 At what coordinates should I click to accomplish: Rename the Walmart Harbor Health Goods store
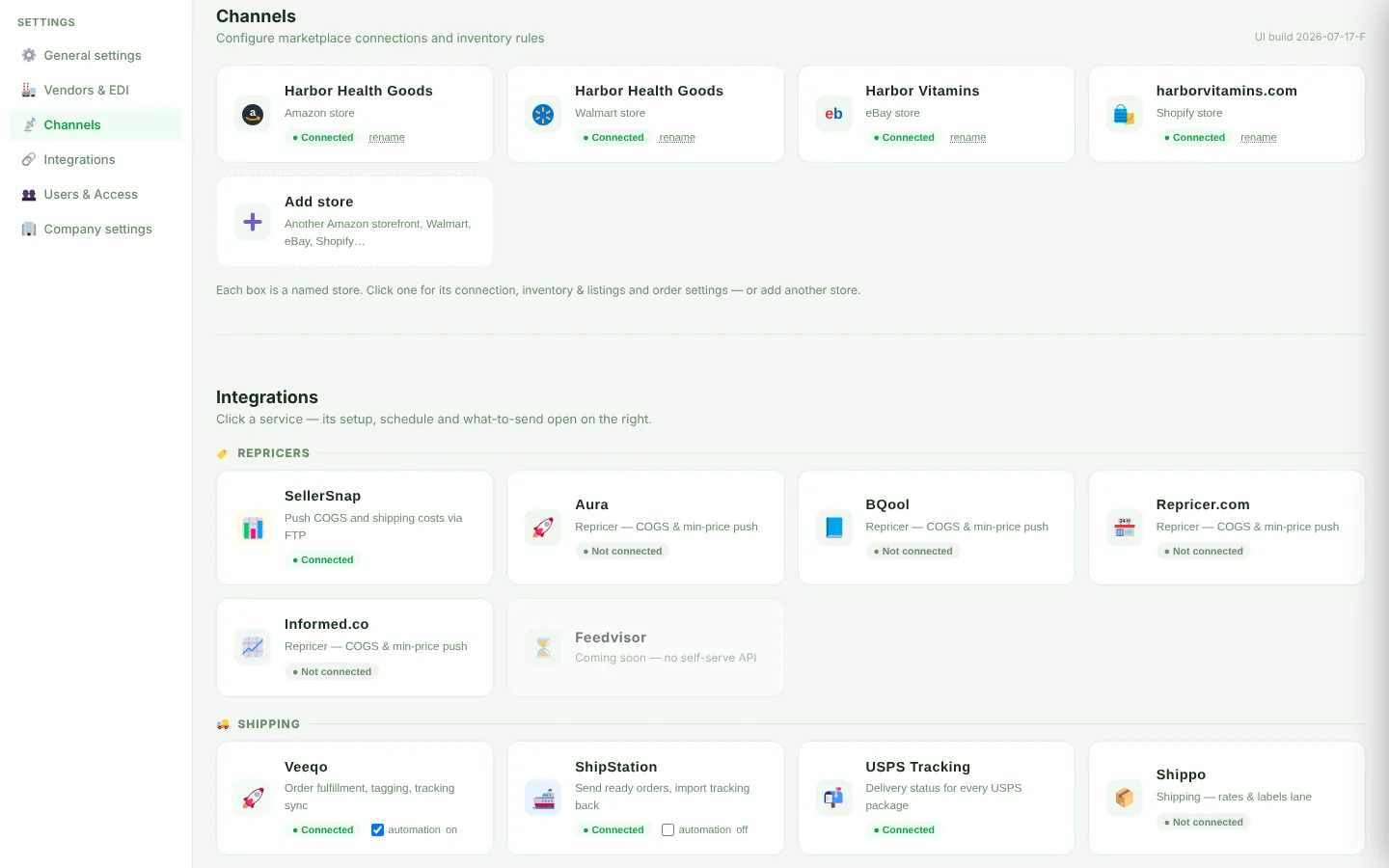coord(677,138)
